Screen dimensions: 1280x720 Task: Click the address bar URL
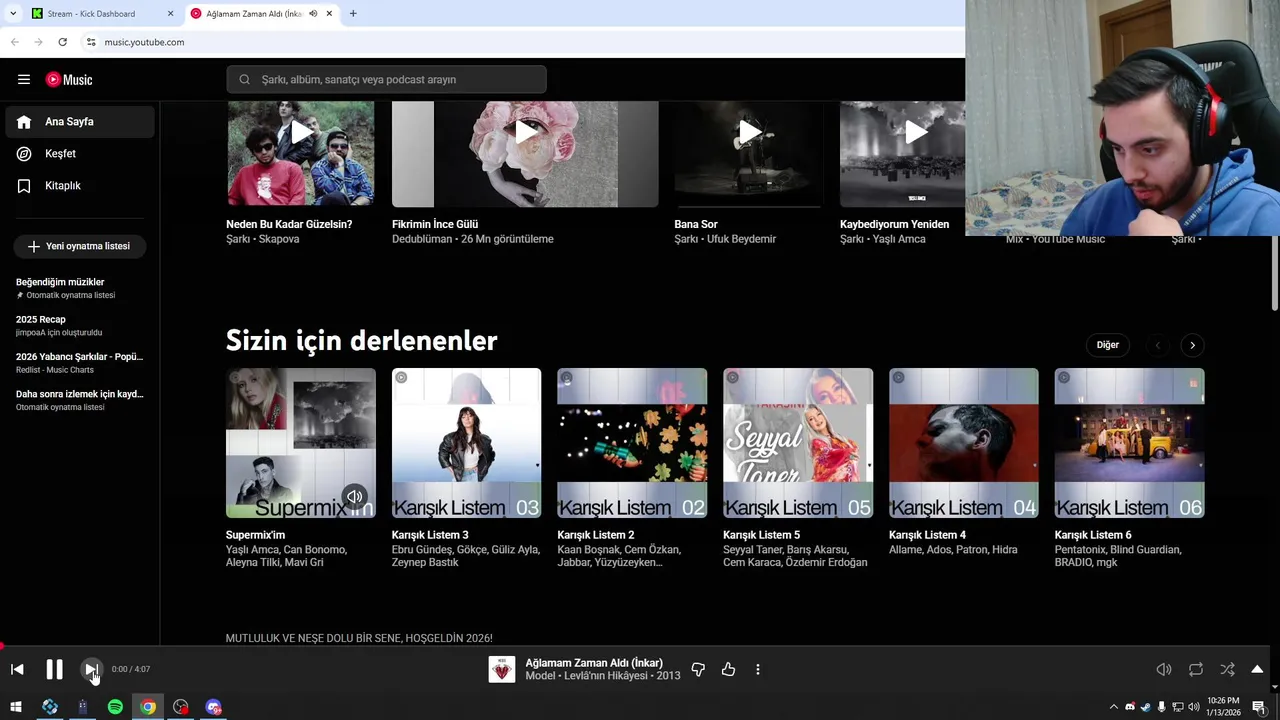click(144, 42)
